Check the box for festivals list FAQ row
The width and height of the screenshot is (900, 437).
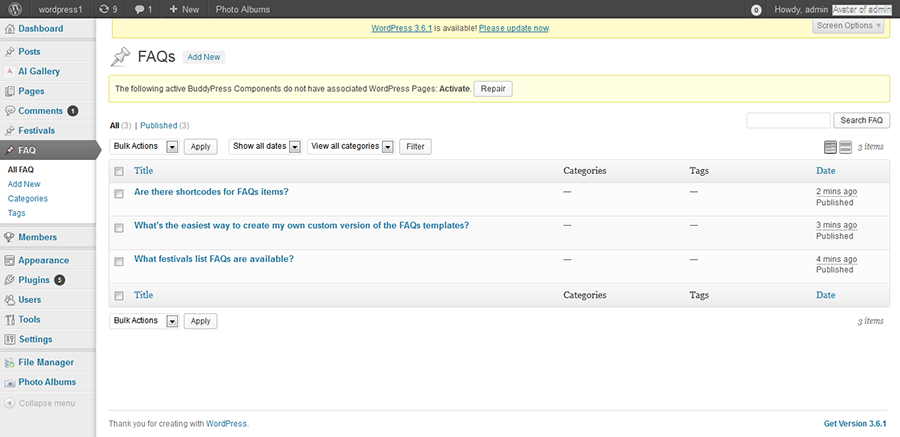(x=119, y=261)
